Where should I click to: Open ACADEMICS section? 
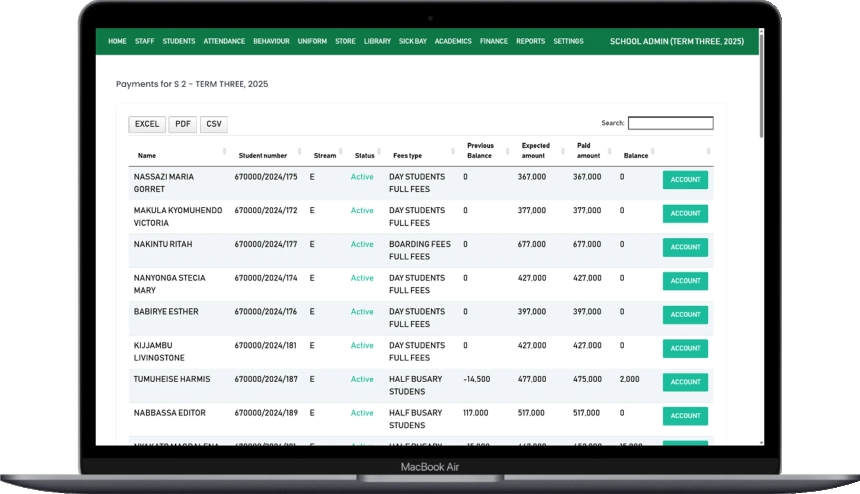click(x=453, y=41)
